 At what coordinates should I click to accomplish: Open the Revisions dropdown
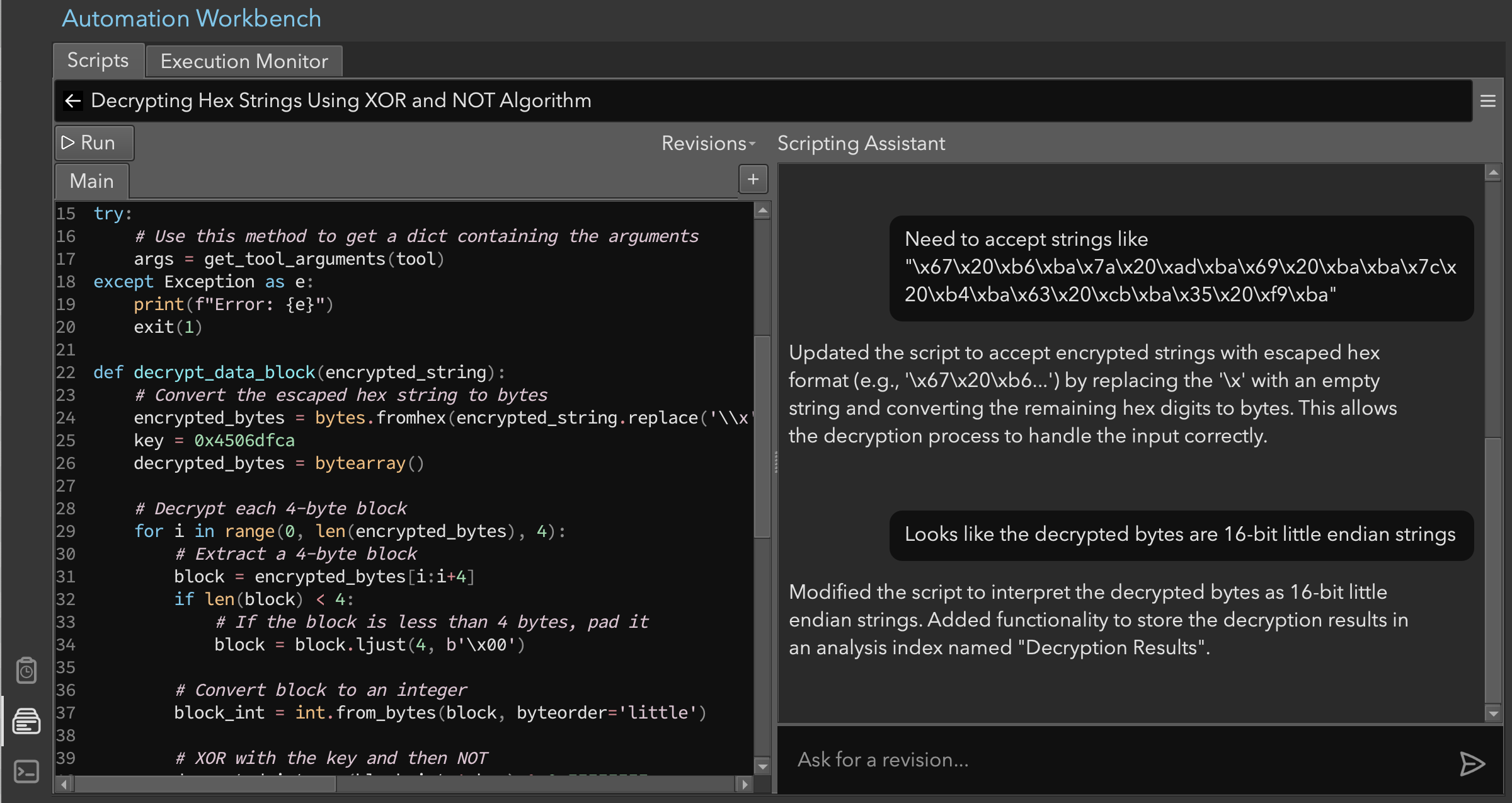click(x=708, y=144)
